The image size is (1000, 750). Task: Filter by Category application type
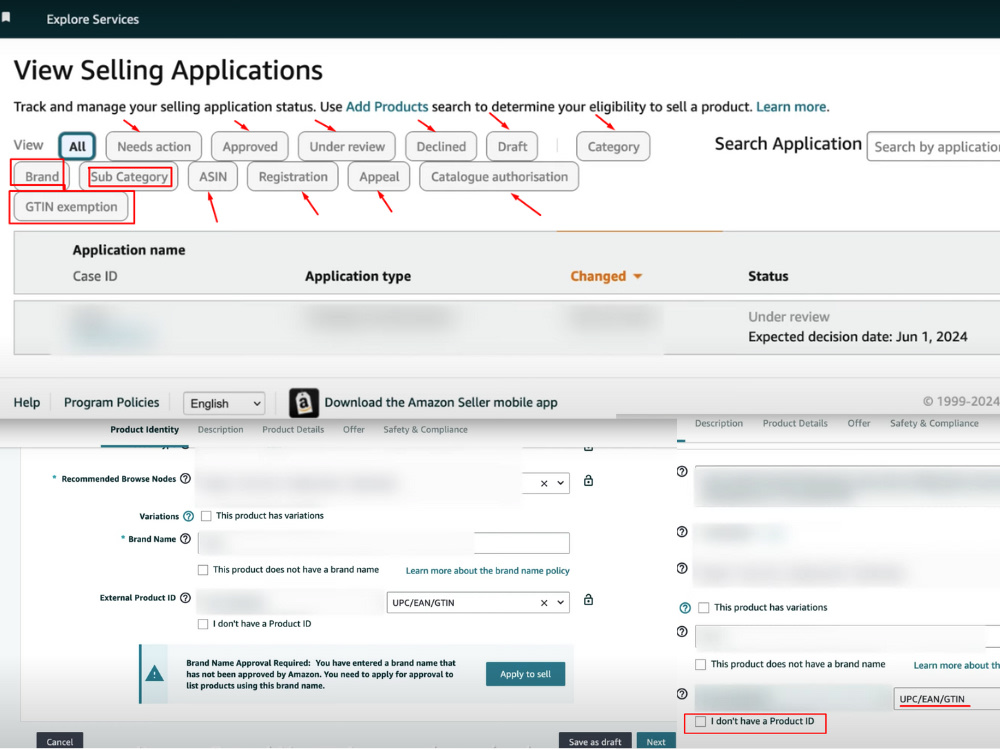click(x=613, y=146)
